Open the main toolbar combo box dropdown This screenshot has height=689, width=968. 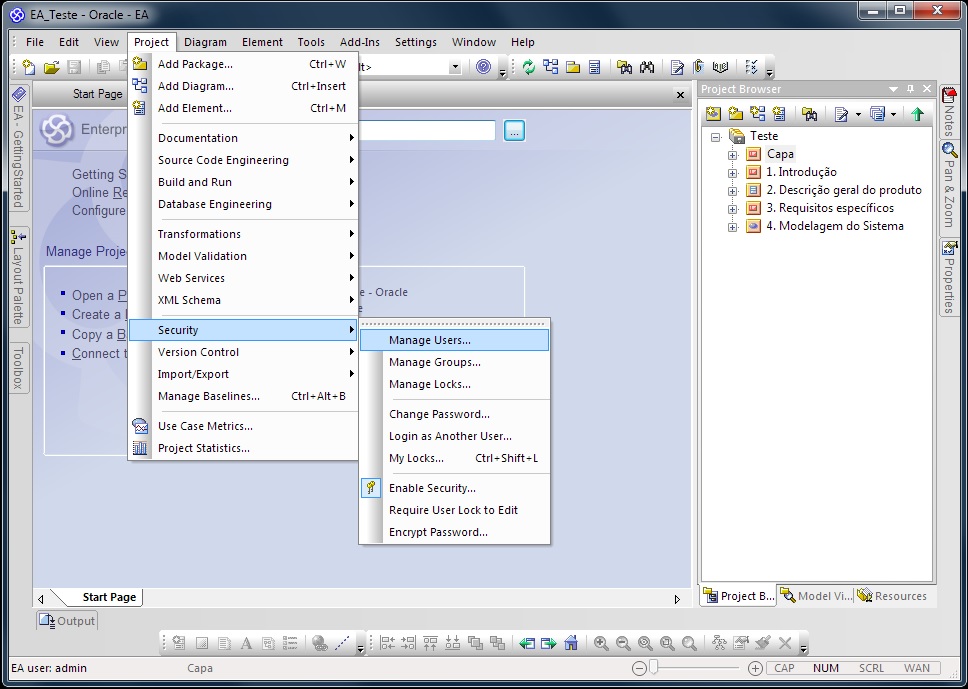(x=455, y=67)
